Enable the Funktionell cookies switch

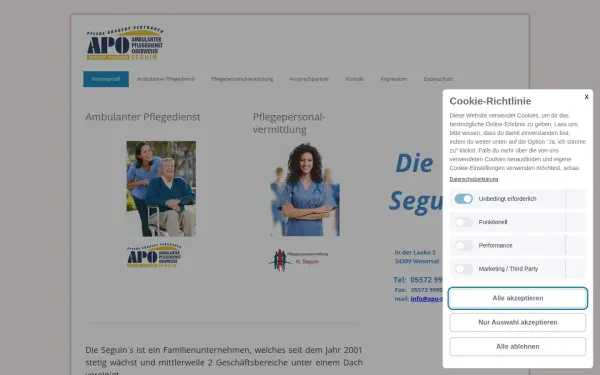click(463, 222)
